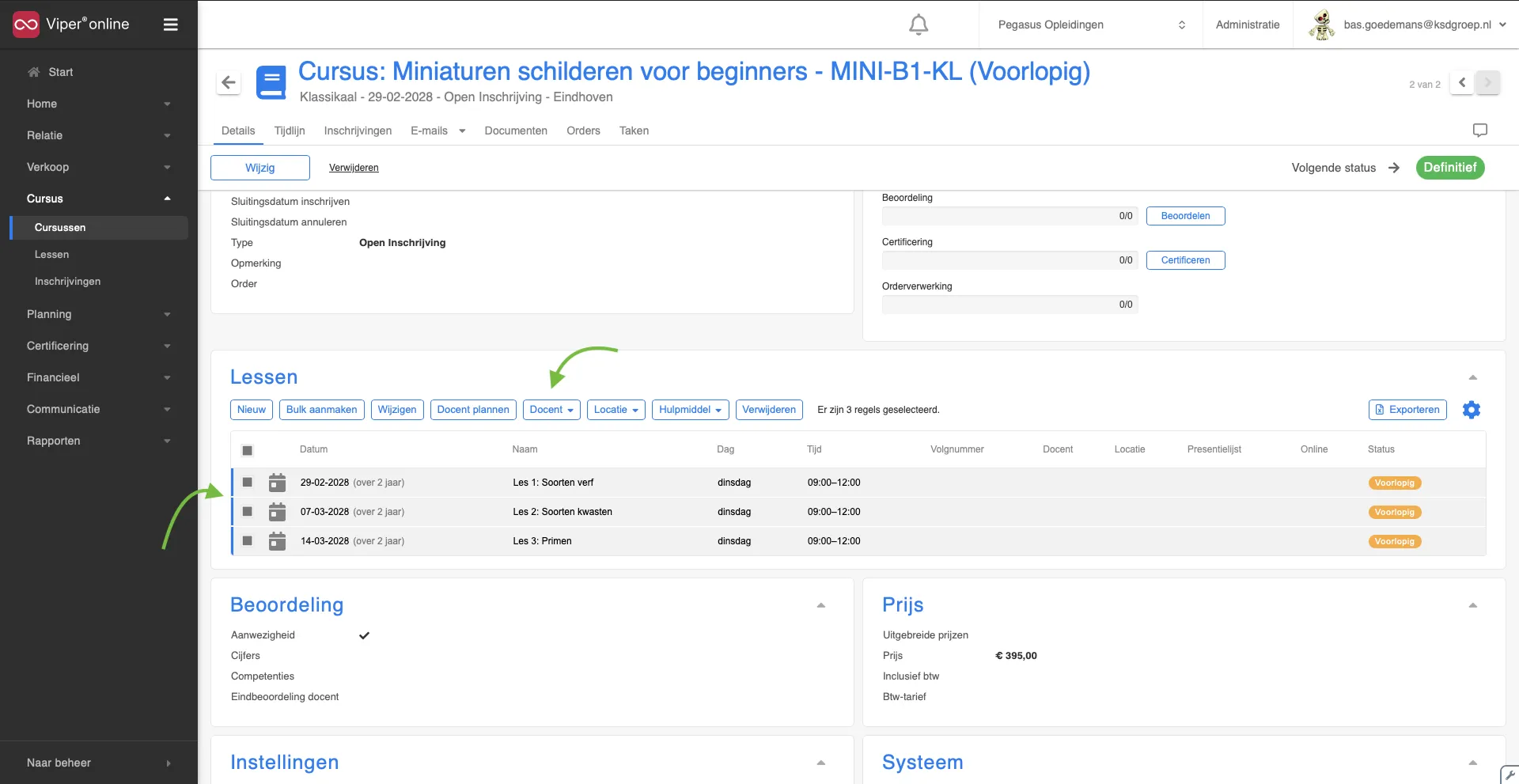
Task: Click the Certificering progress bar
Action: pos(1010,260)
